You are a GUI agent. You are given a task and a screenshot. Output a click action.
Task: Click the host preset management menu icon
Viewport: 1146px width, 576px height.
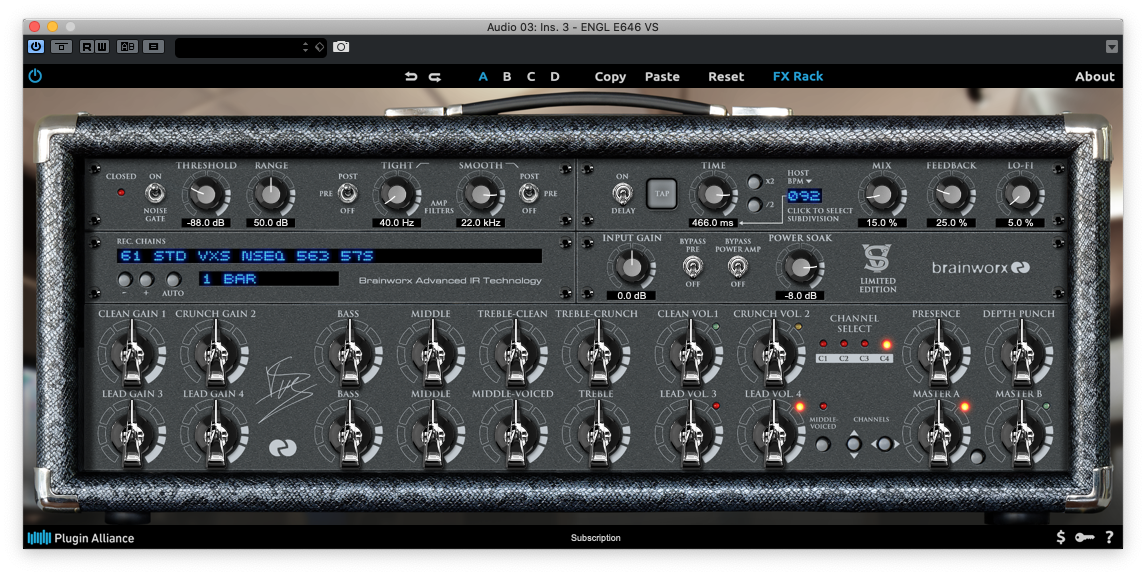click(x=153, y=47)
